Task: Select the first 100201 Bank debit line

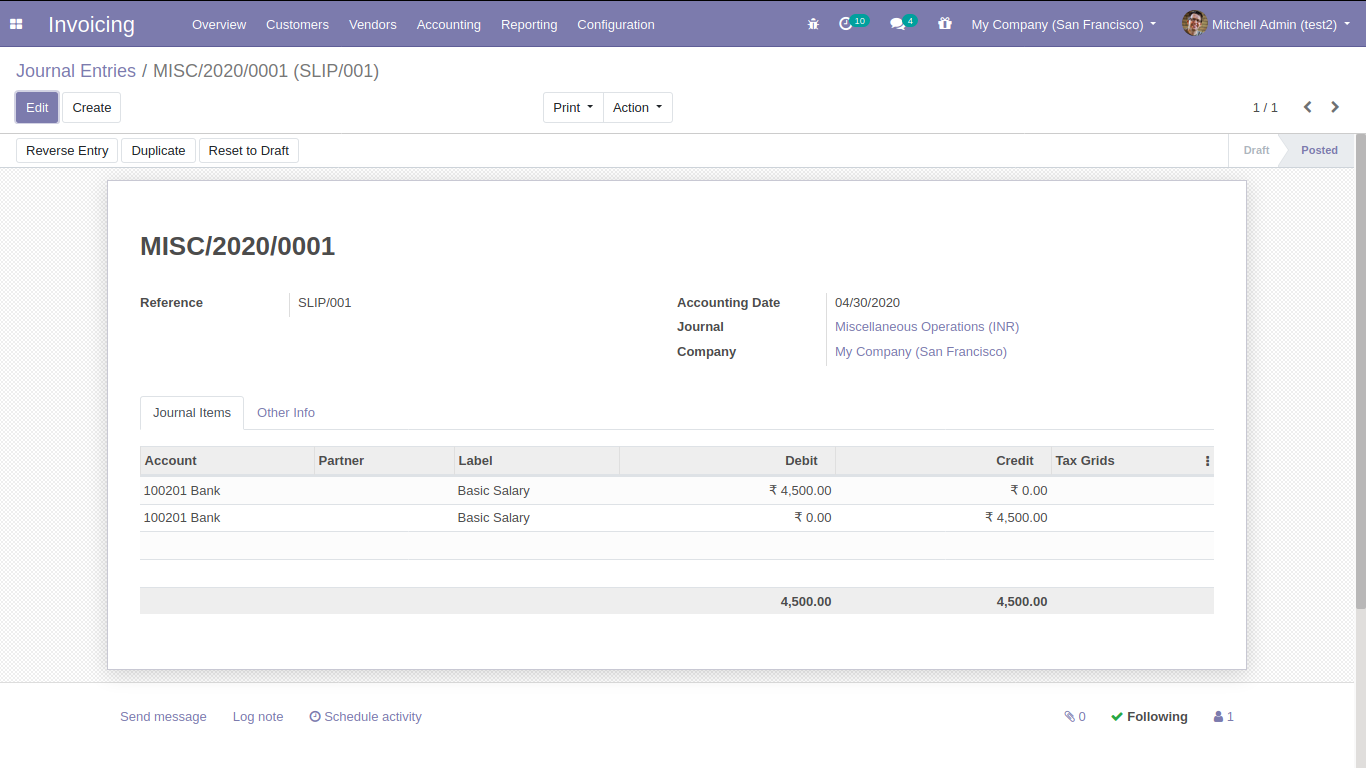Action: [182, 491]
